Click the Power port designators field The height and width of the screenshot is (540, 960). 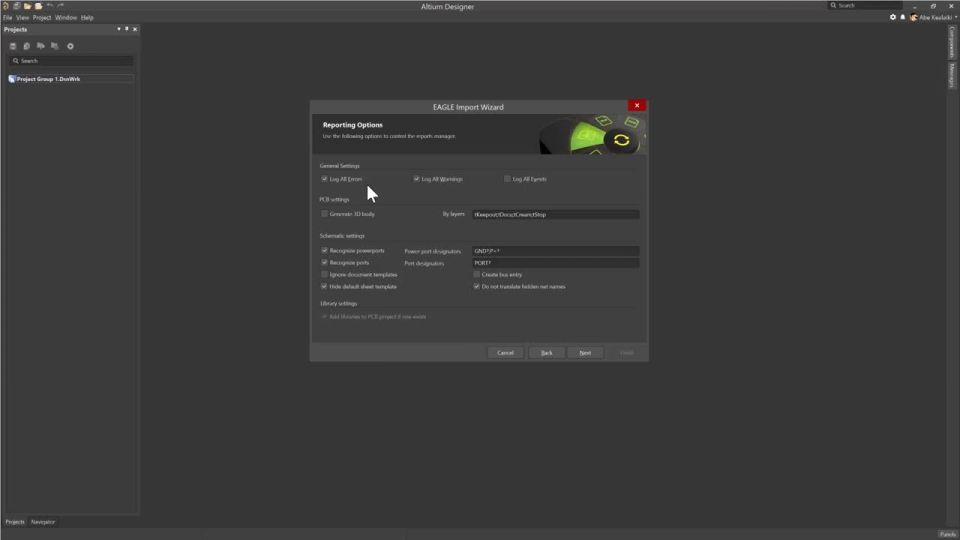[555, 251]
